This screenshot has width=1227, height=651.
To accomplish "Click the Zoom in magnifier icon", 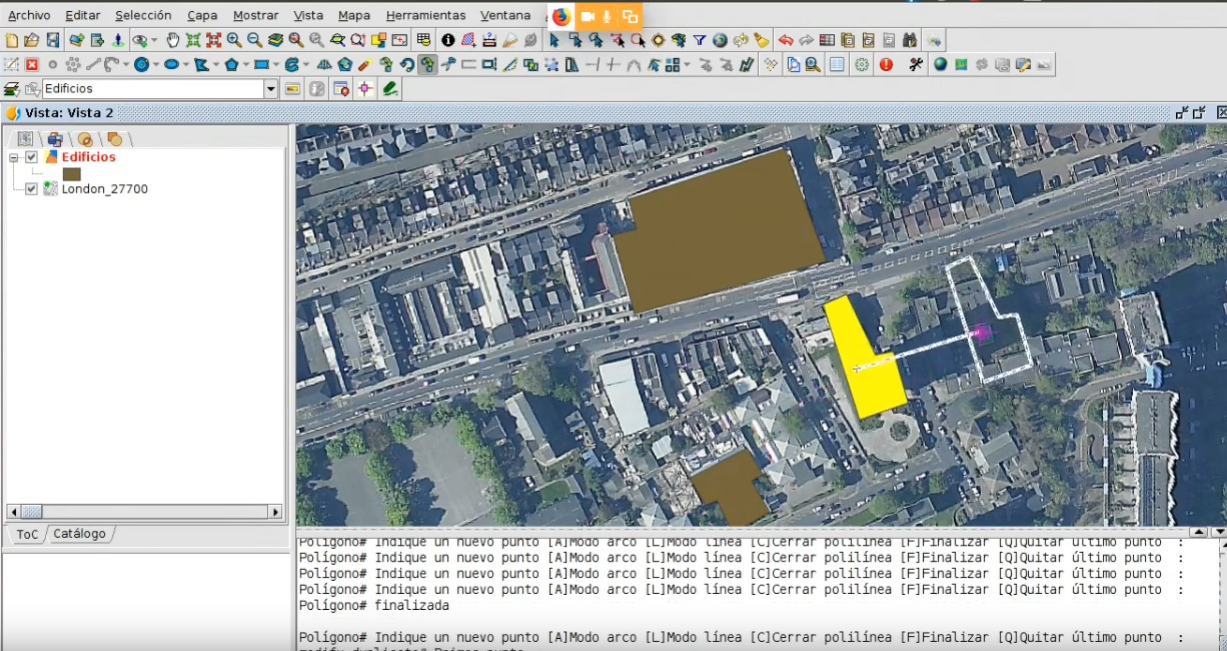I will coord(234,40).
